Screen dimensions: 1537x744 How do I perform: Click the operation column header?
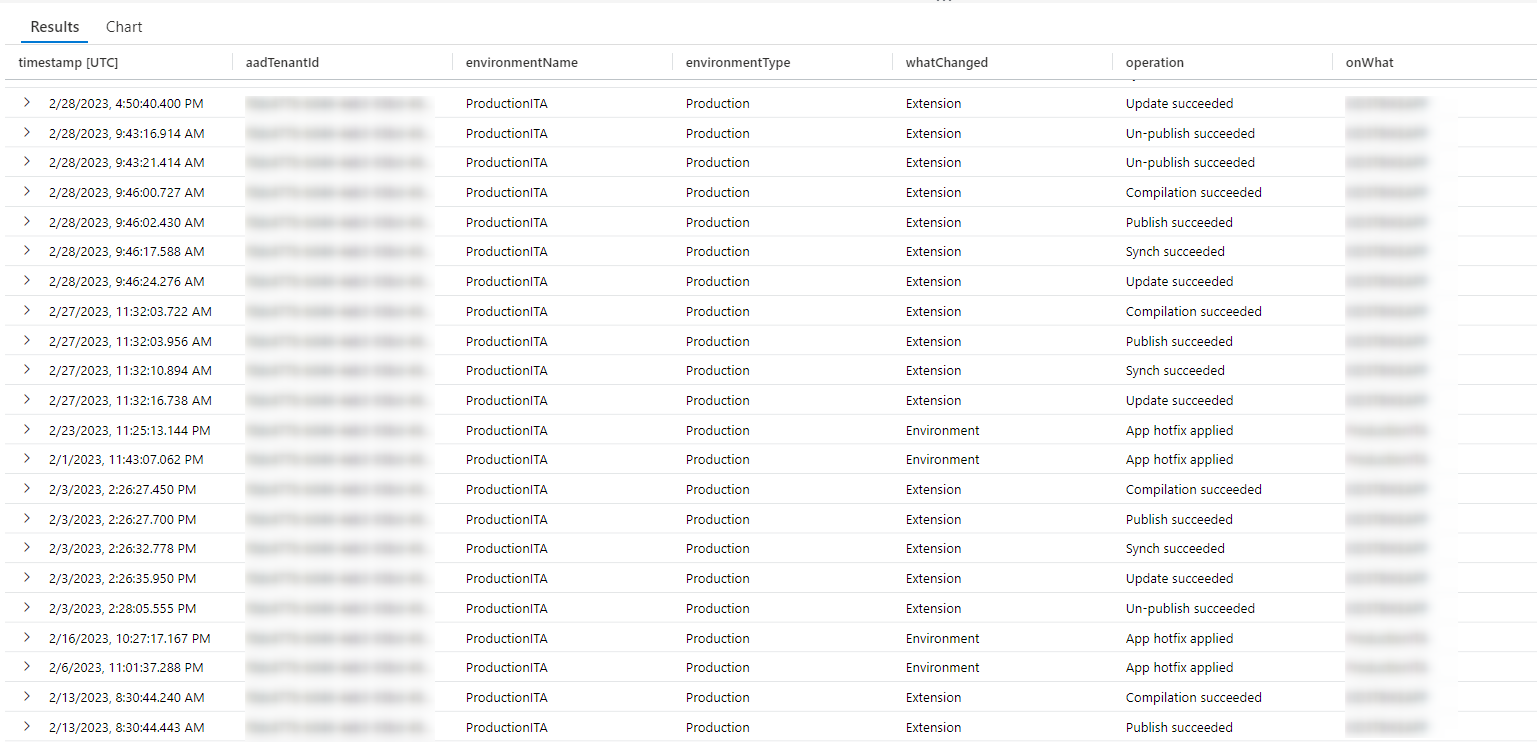pos(1154,63)
